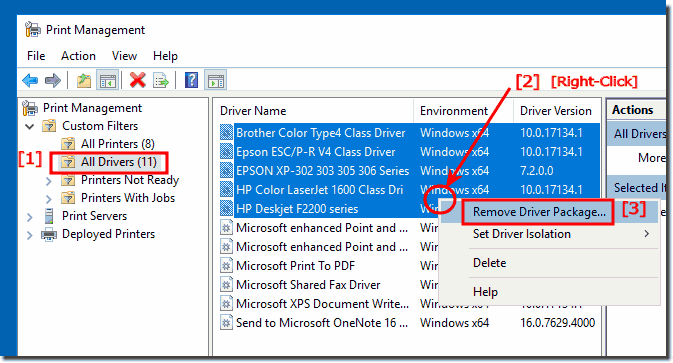The height and width of the screenshot is (363, 673).
Task: Select the Microsoft Print To PDF row
Action: [295, 266]
